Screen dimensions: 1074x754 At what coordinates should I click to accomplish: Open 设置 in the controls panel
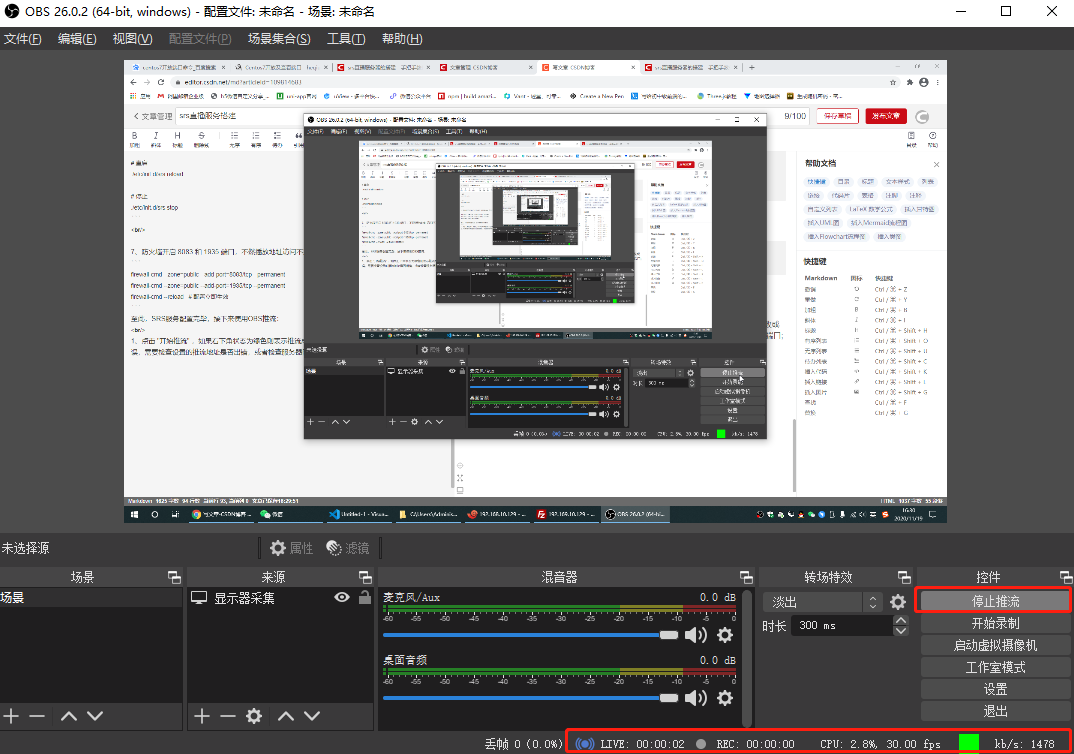pos(995,689)
